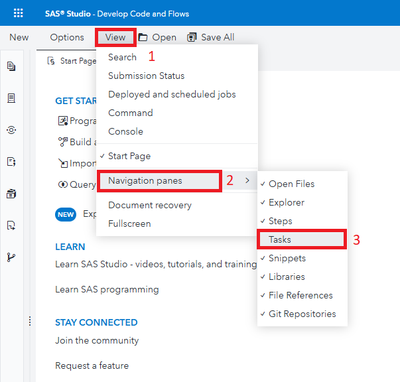Select Submission Status menu item
Screen dimensions: 400x382
tap(177, 76)
